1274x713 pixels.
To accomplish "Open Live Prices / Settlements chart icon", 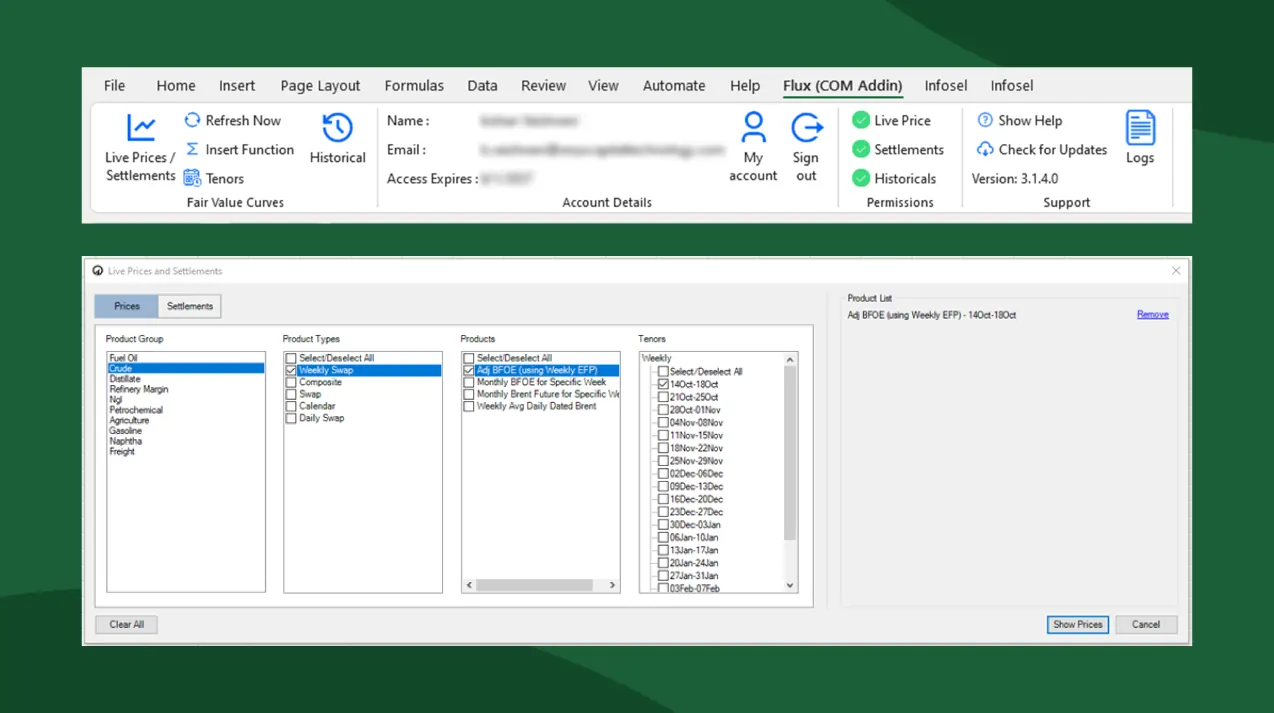I will click(141, 128).
